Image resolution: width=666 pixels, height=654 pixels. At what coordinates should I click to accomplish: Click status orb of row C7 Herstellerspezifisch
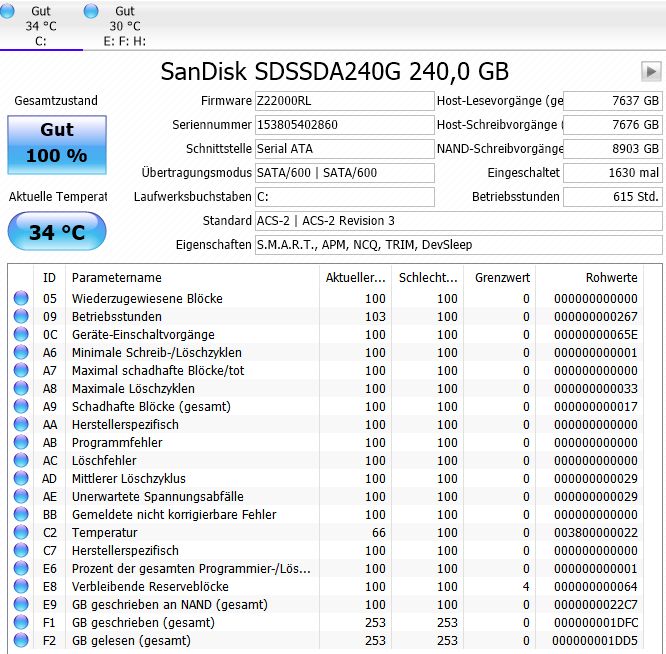click(21, 550)
